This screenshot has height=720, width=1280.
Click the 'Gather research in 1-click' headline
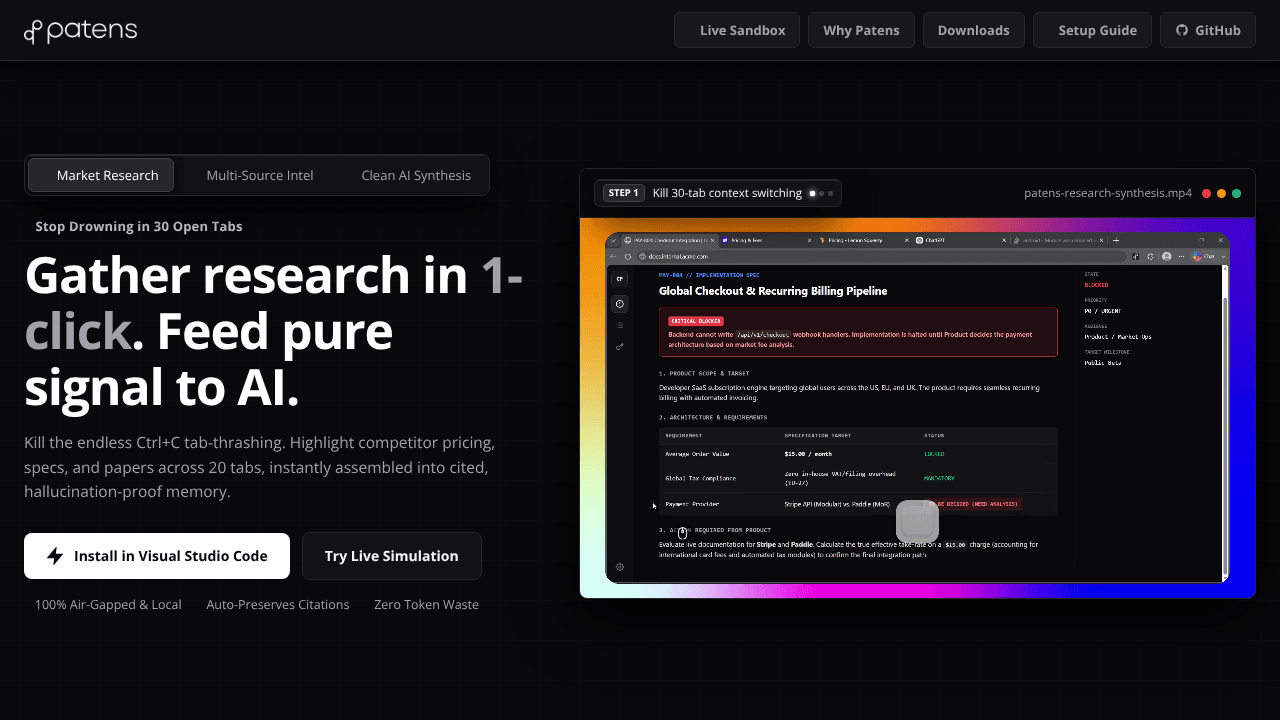coord(273,332)
